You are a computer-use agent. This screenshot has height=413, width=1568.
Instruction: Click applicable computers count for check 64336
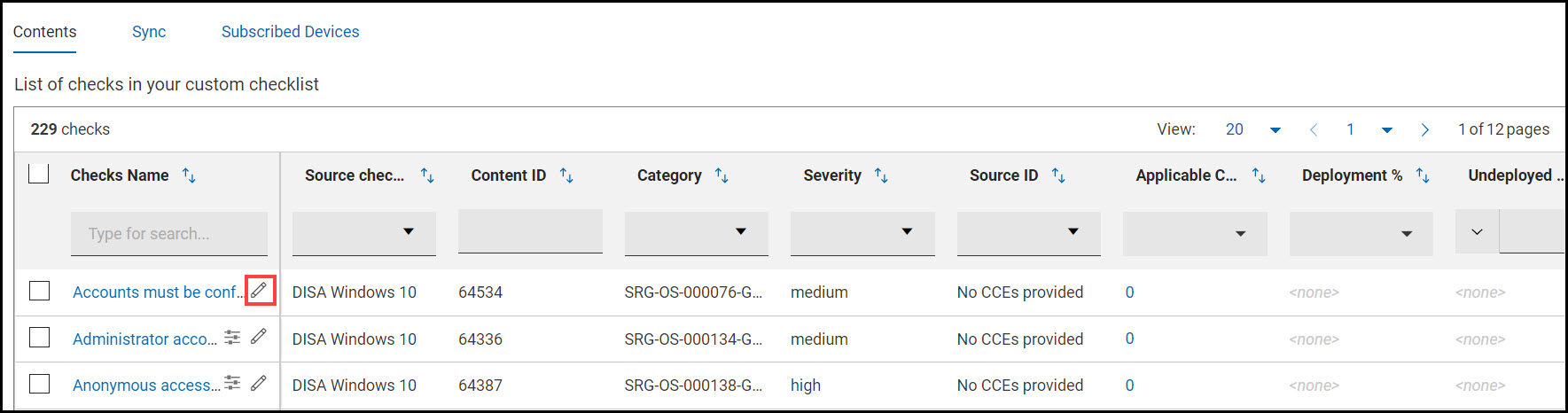click(x=1129, y=339)
